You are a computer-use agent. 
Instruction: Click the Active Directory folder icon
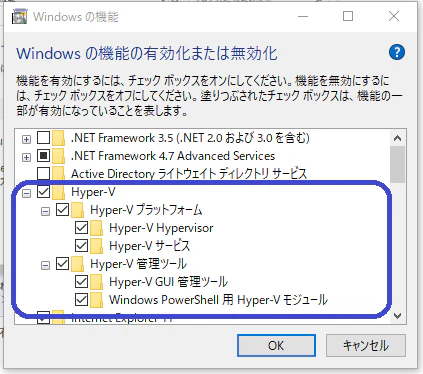(x=58, y=174)
